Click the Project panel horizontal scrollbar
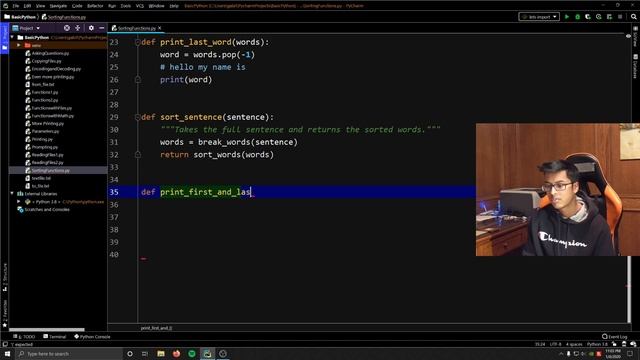The width and height of the screenshot is (640, 360). 47,329
